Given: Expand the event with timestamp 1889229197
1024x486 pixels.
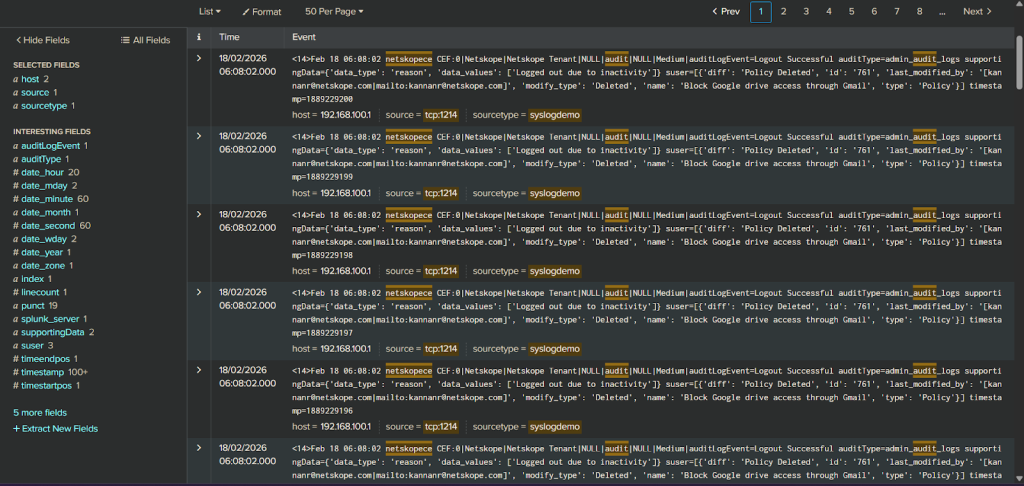Looking at the screenshot, I should pos(199,292).
